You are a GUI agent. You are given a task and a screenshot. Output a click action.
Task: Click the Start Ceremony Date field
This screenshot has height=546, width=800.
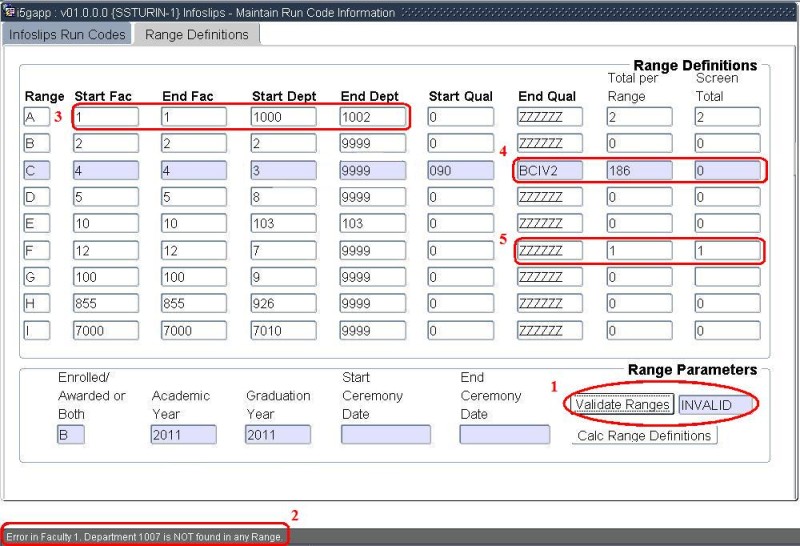(385, 435)
